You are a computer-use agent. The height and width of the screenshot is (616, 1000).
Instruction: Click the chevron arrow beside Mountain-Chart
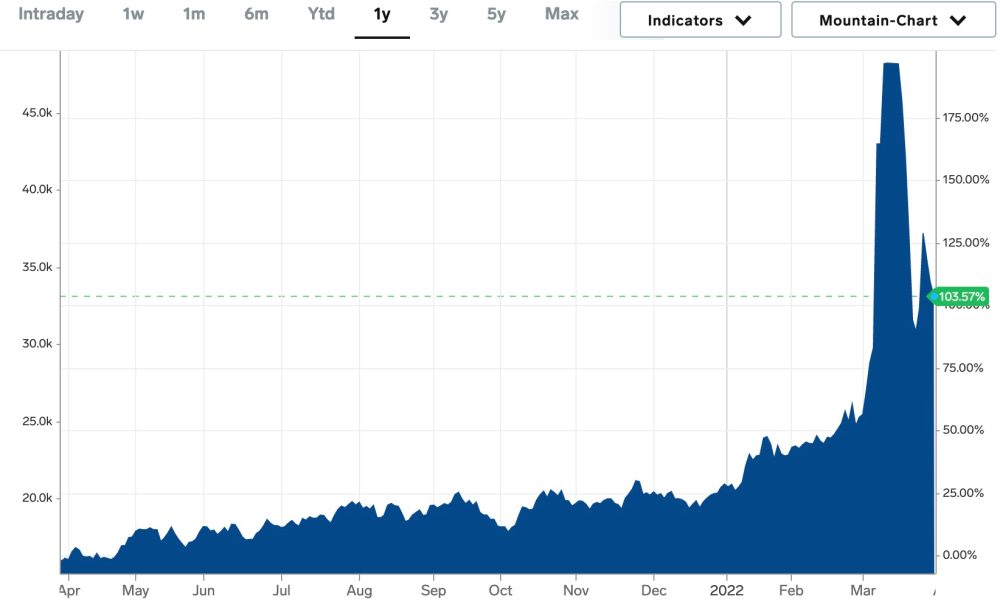click(958, 20)
